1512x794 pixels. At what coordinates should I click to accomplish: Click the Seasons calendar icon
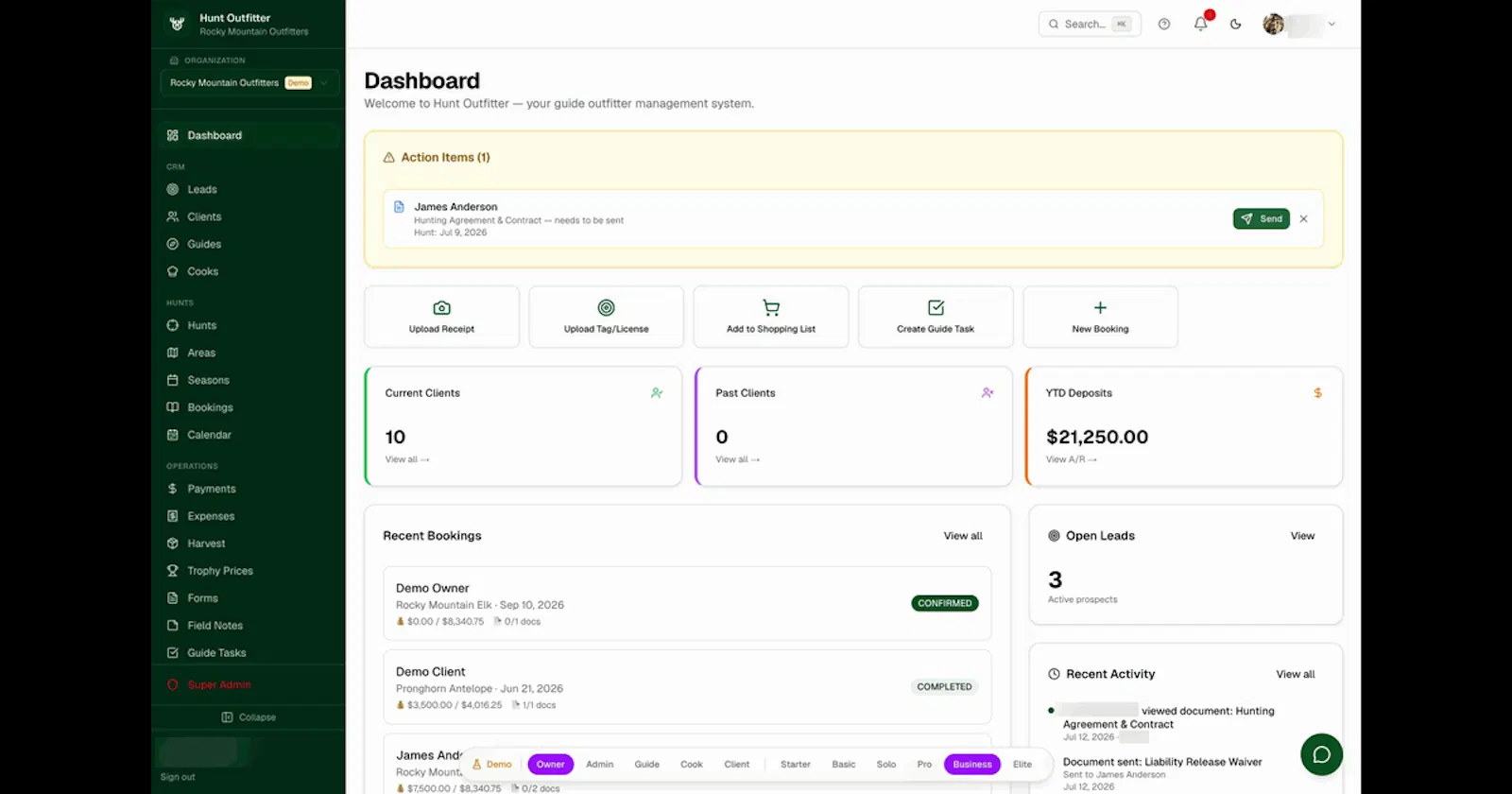coord(173,380)
